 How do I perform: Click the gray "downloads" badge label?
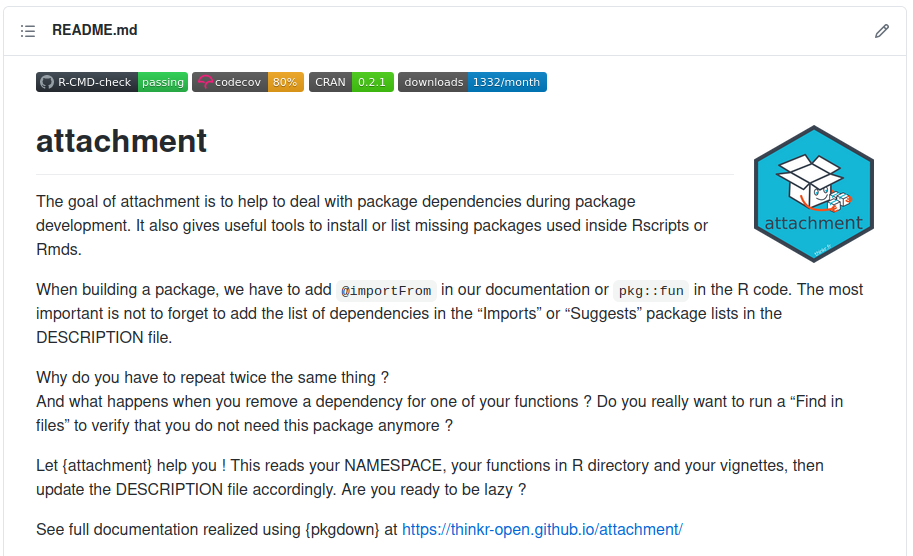(433, 82)
